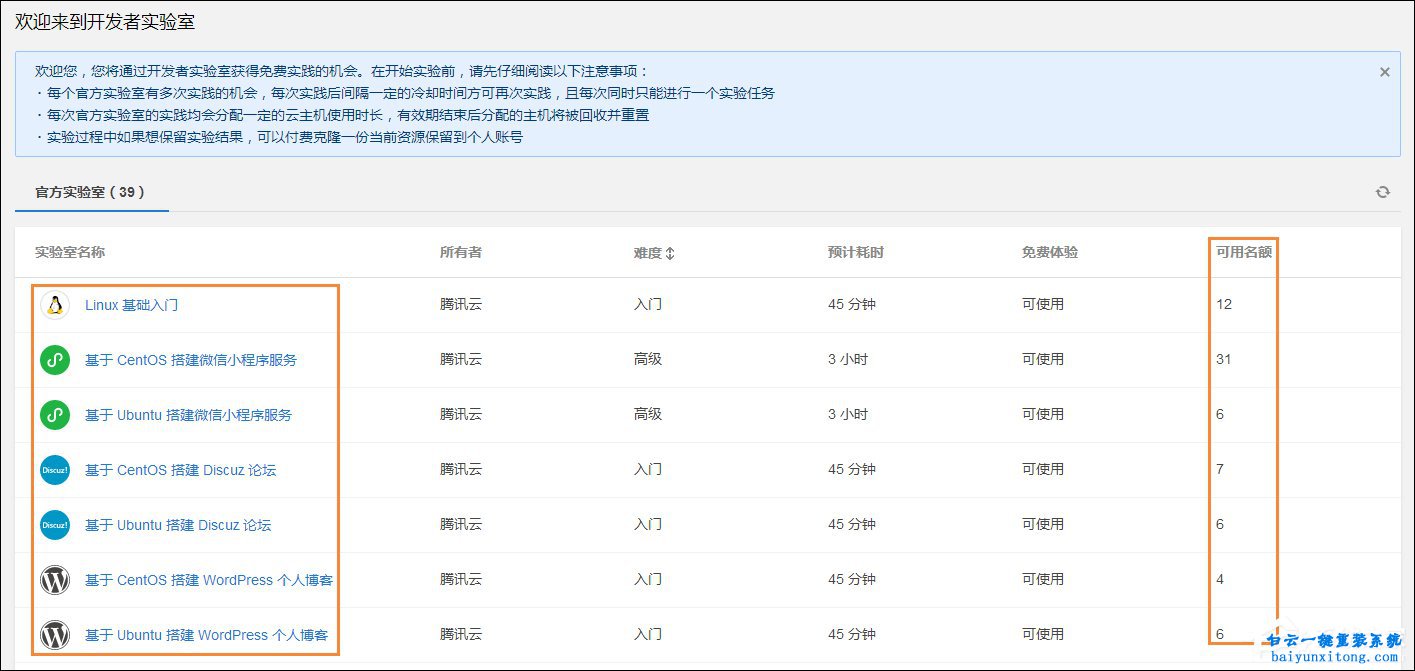Screen dimensions: 1415x671
Task: Dismiss the welcome notice banner
Action: (x=1384, y=71)
